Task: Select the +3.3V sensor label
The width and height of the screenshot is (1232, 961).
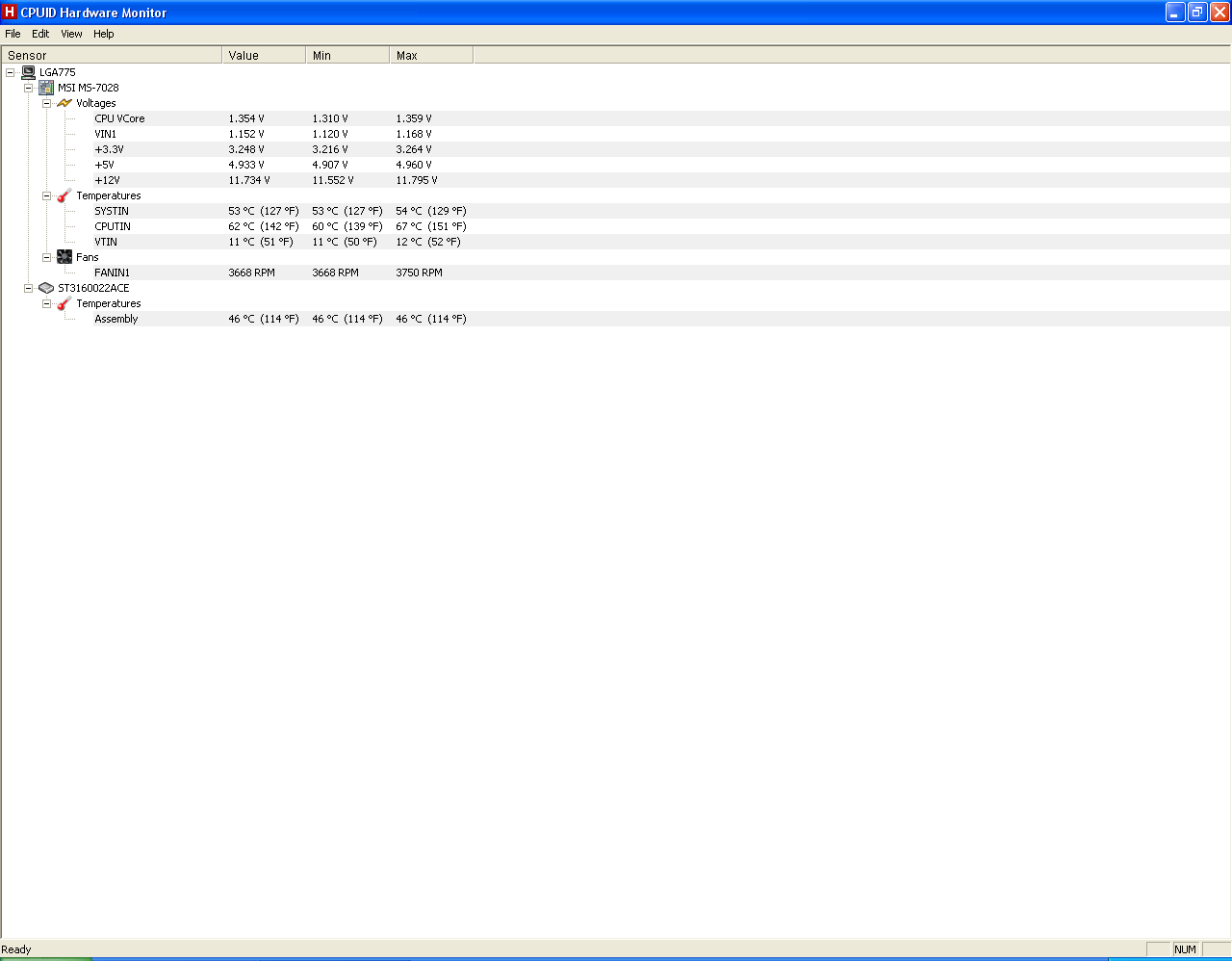Action: 109,149
